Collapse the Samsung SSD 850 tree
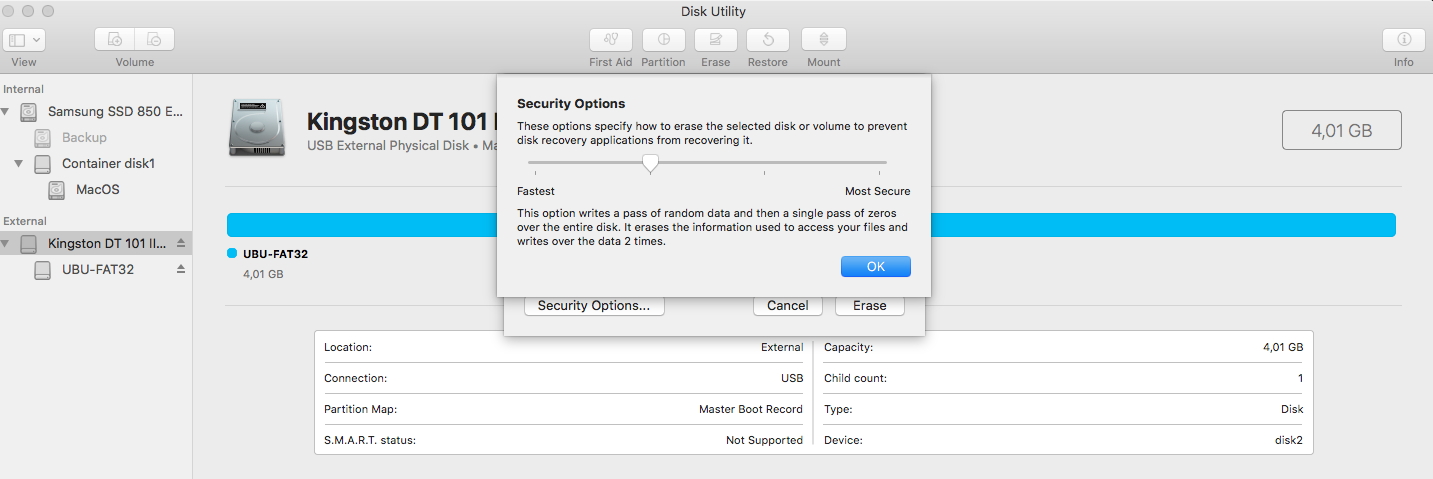This screenshot has width=1433, height=479. point(7,111)
